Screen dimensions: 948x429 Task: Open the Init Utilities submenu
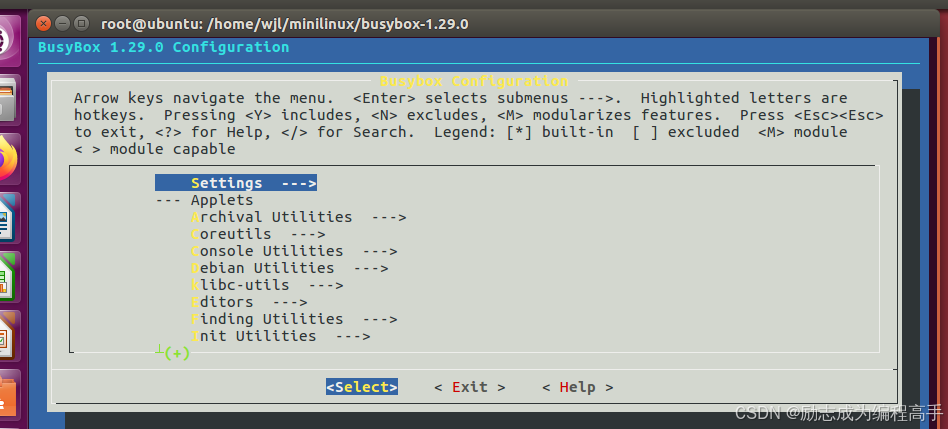[281, 335]
